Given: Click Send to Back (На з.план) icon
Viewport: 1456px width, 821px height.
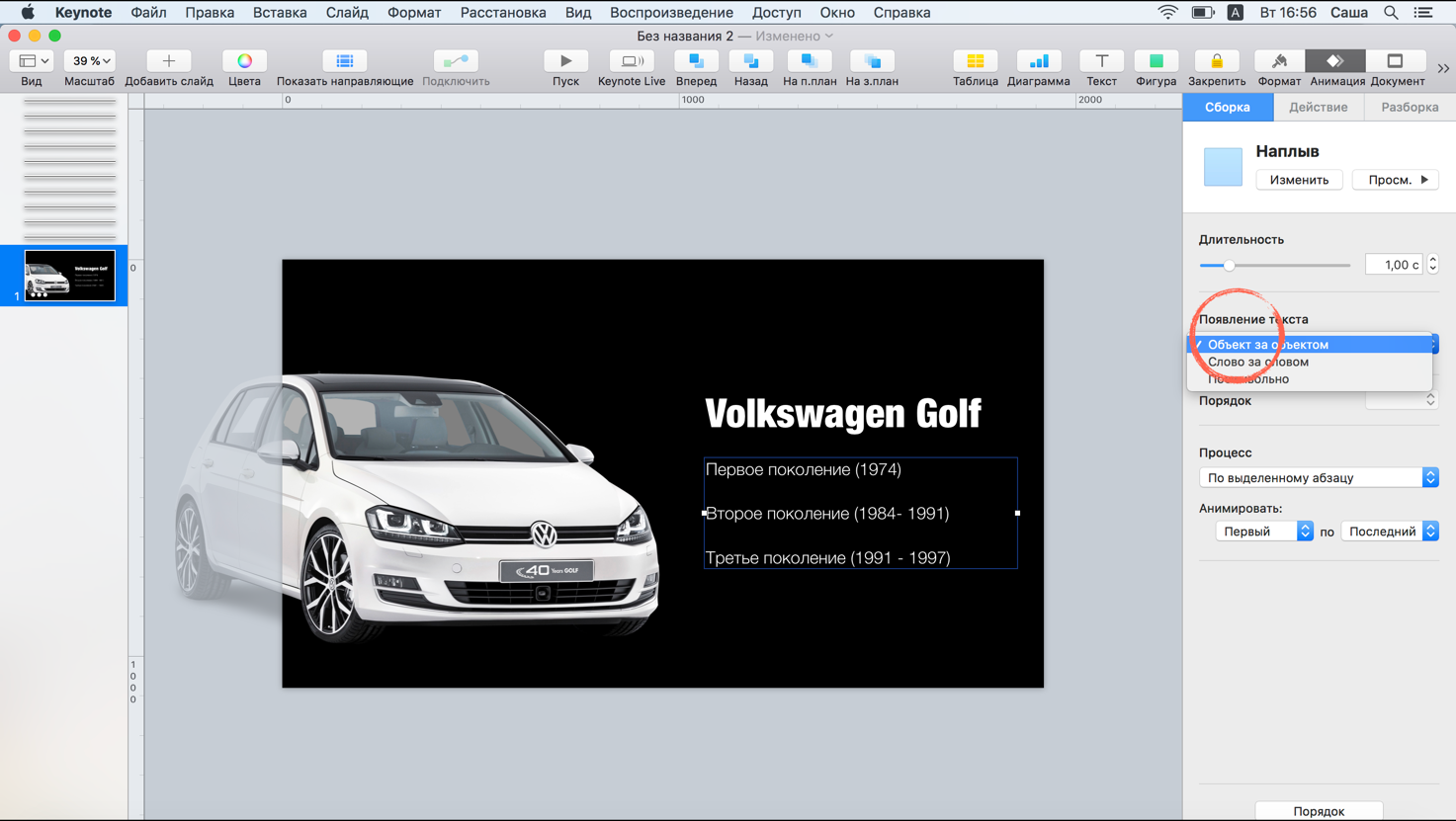Looking at the screenshot, I should [872, 61].
